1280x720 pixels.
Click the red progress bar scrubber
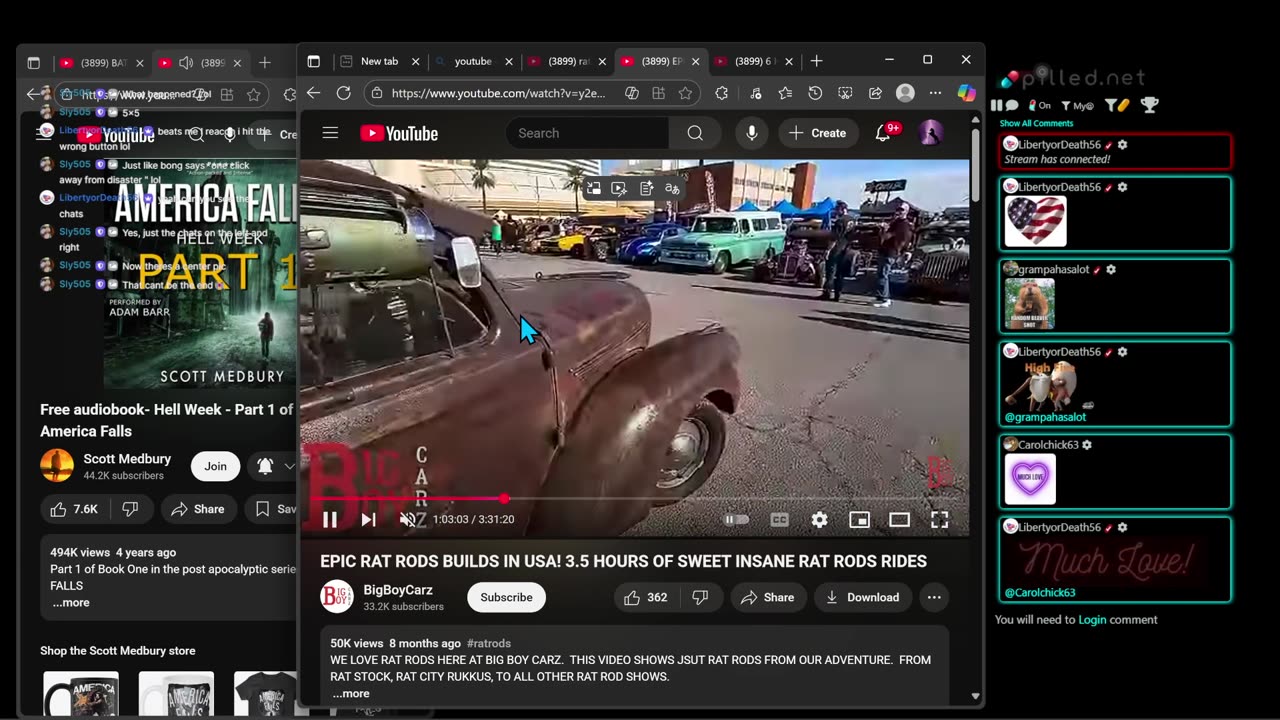click(x=504, y=498)
